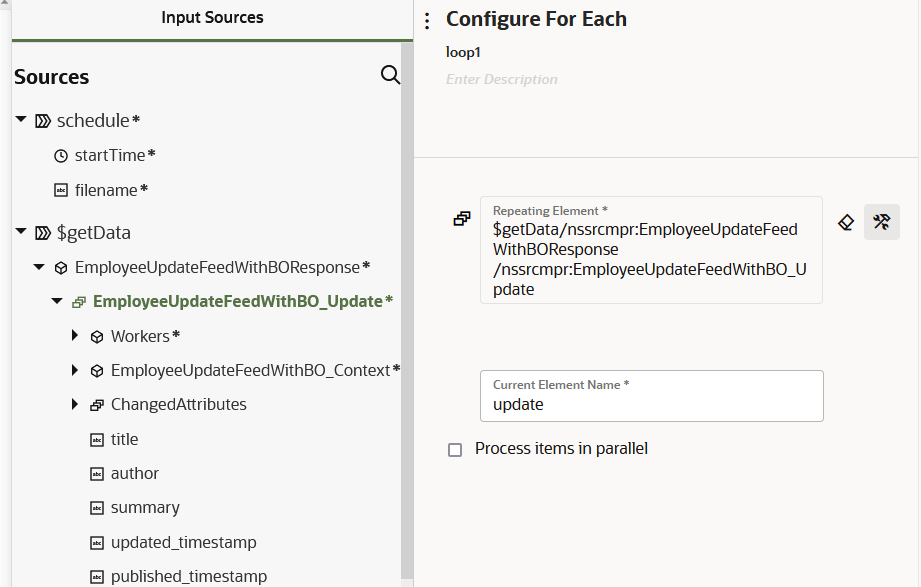
Task: Switch to the Input Sources tab
Action: click(x=212, y=18)
